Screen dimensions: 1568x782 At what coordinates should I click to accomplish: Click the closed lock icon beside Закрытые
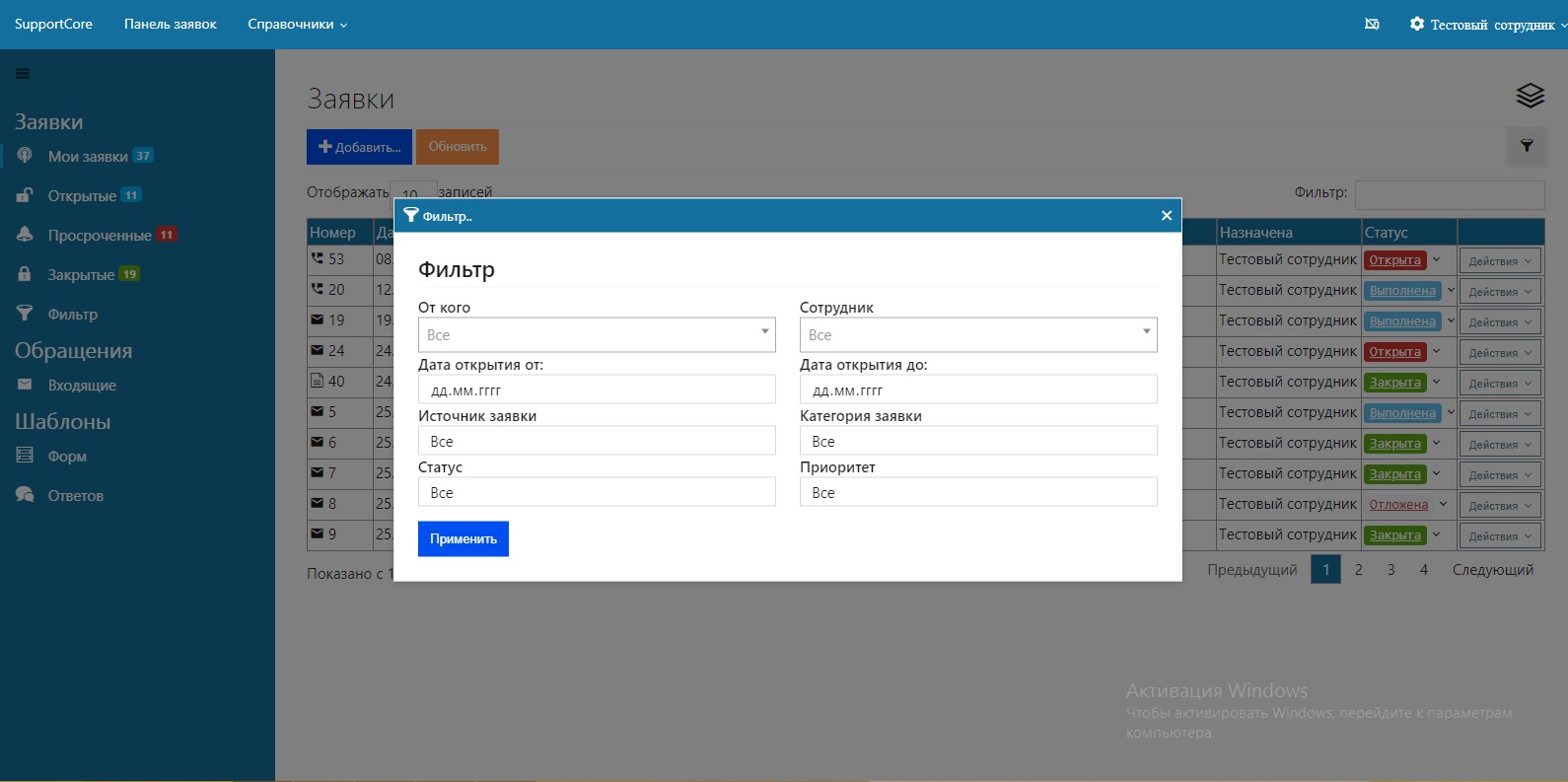coord(25,273)
